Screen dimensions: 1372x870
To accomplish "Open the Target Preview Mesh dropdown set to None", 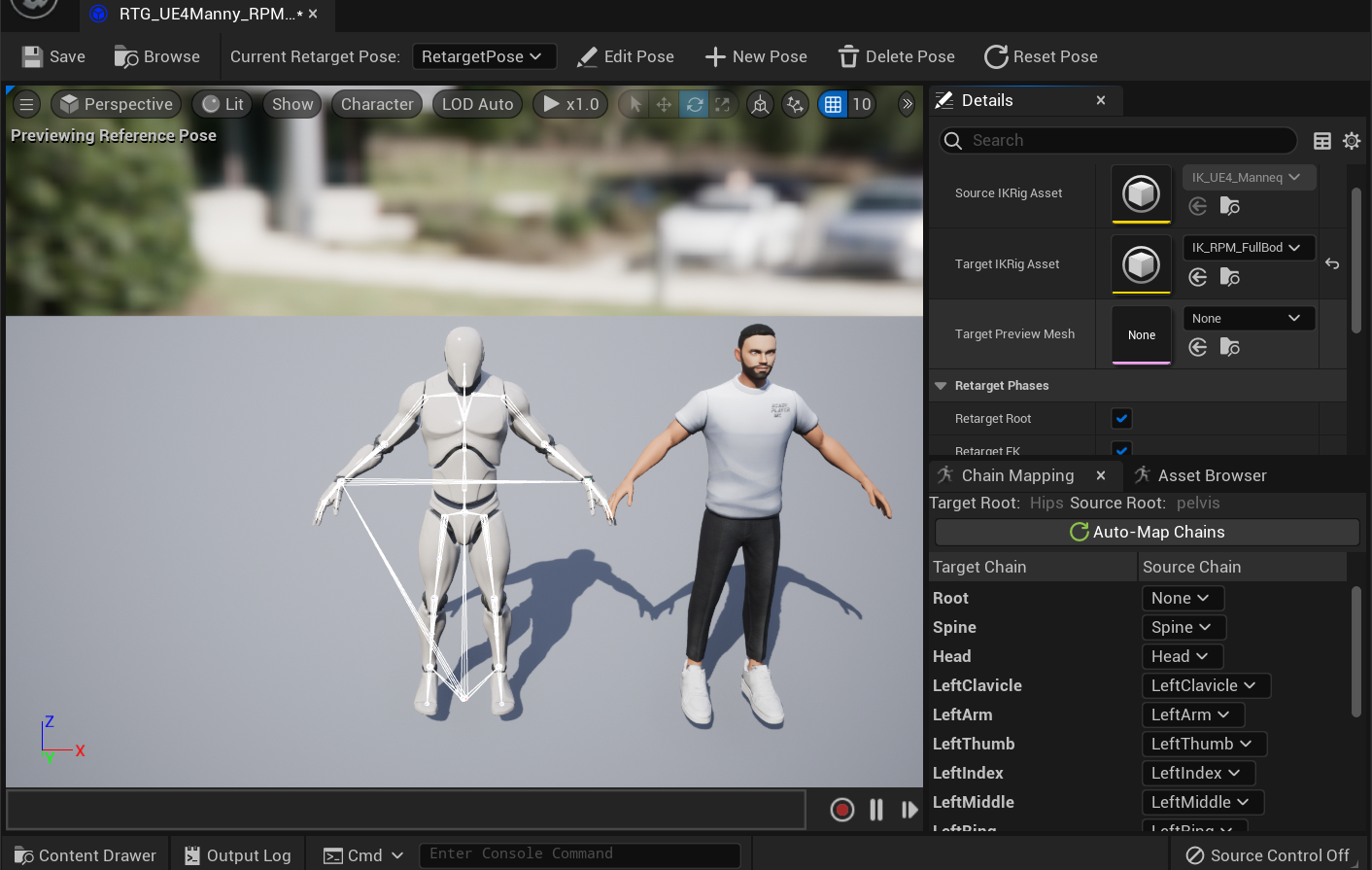I will click(x=1249, y=318).
